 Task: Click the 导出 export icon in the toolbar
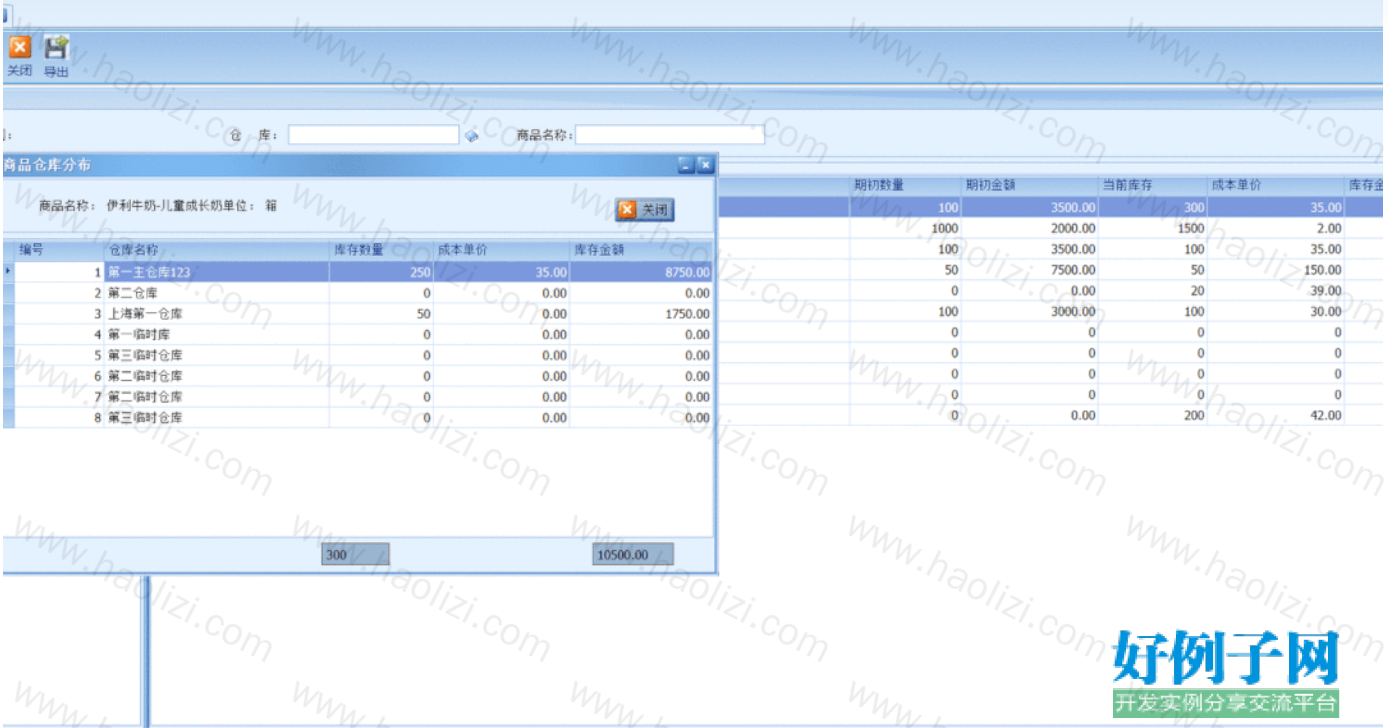pyautogui.click(x=56, y=55)
